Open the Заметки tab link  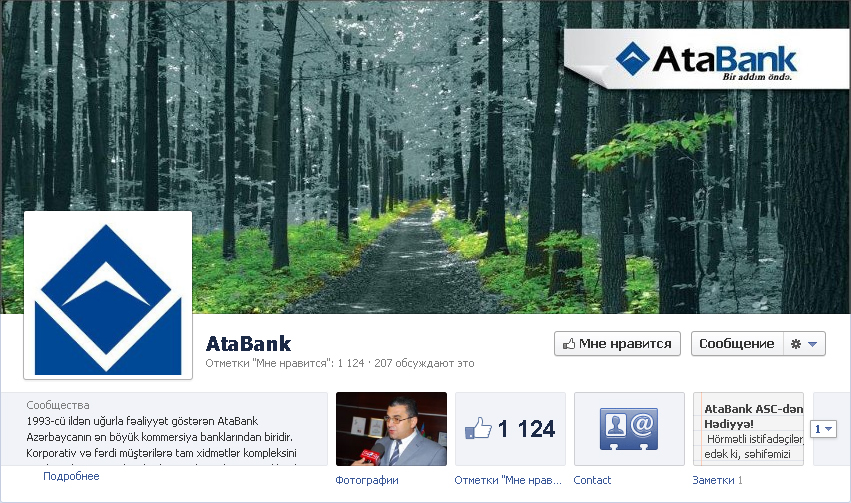pos(713,480)
